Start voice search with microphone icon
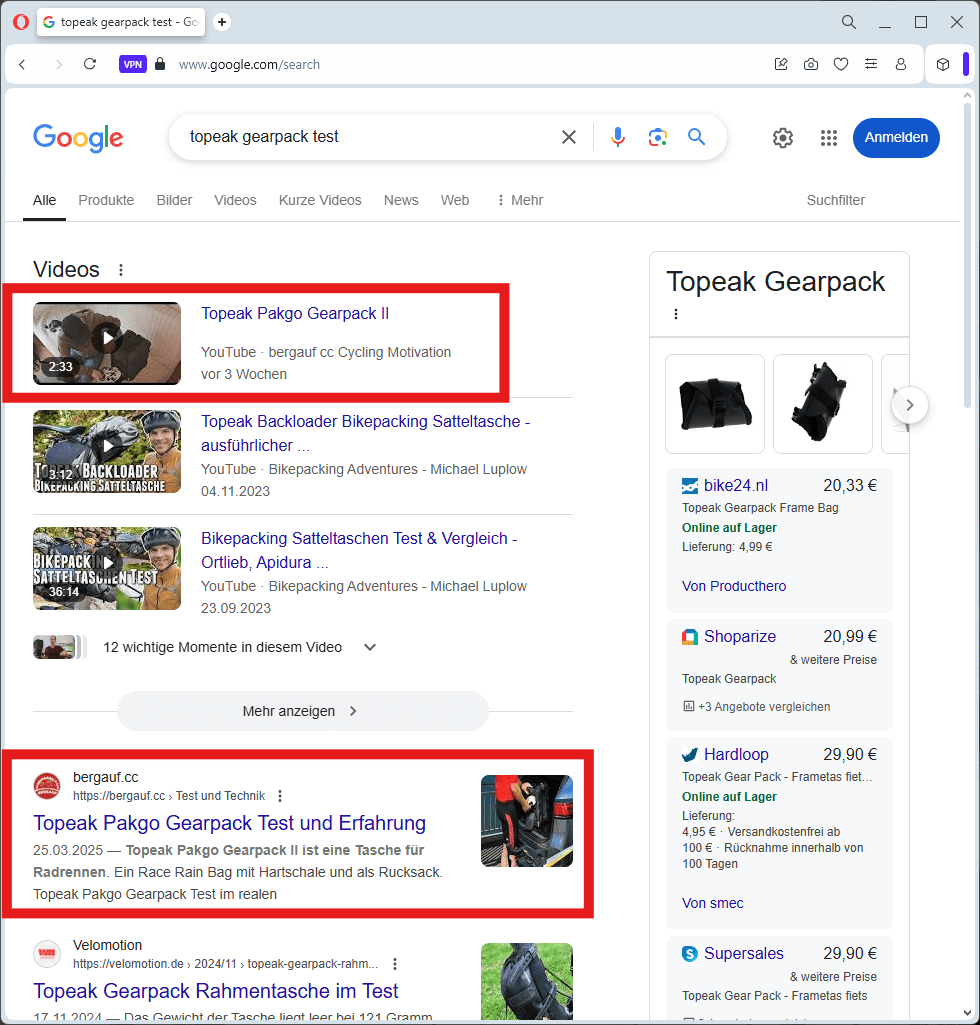This screenshot has height=1025, width=980. pyautogui.click(x=618, y=137)
